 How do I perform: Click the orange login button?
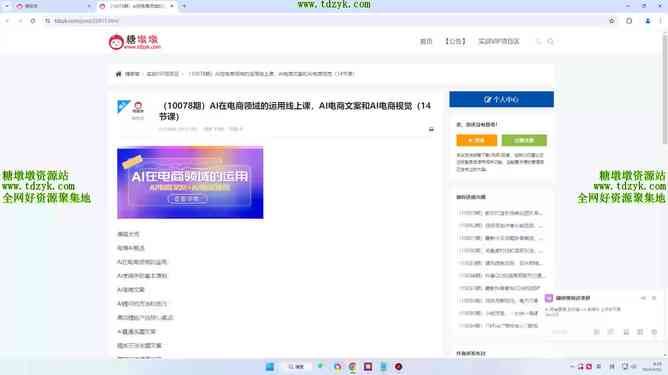(x=476, y=140)
